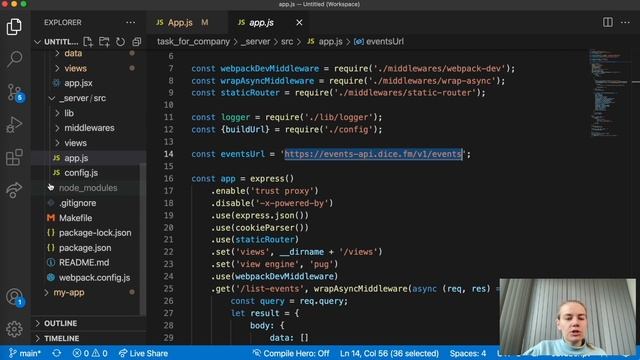Image resolution: width=640 pixels, height=360 pixels.
Task: Open Source Control view with 5 changes
Action: tap(15, 92)
